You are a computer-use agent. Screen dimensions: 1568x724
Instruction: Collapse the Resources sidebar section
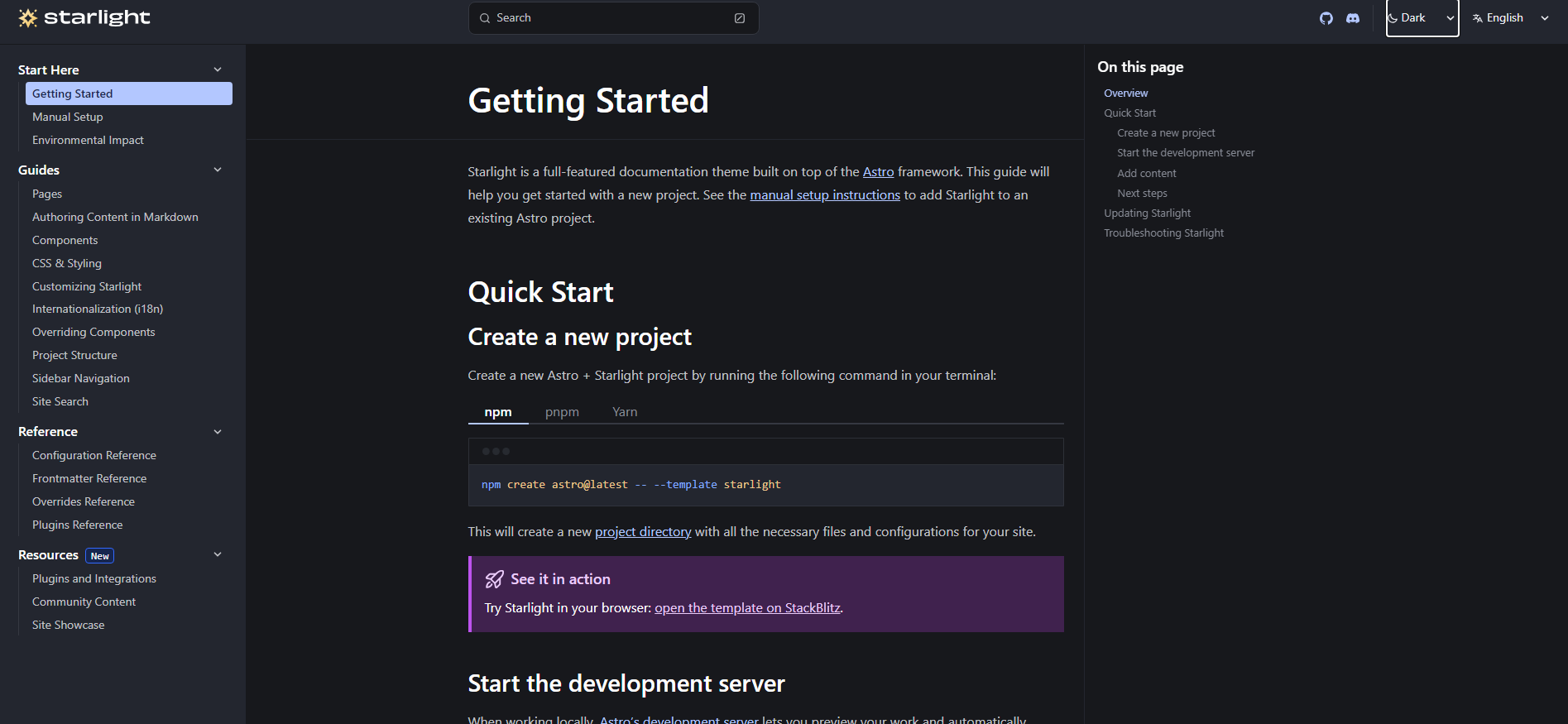tap(121, 555)
